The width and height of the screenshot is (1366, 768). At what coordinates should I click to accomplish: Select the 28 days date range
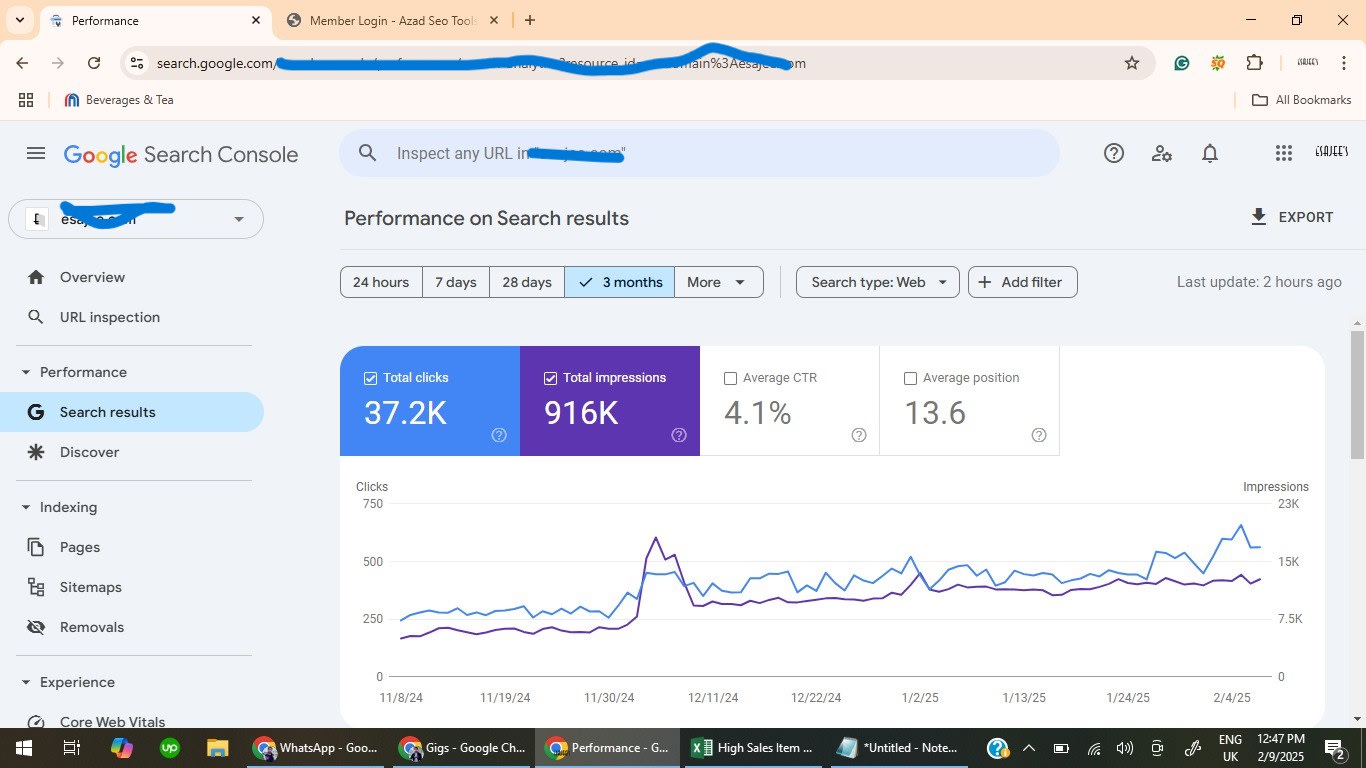point(526,282)
